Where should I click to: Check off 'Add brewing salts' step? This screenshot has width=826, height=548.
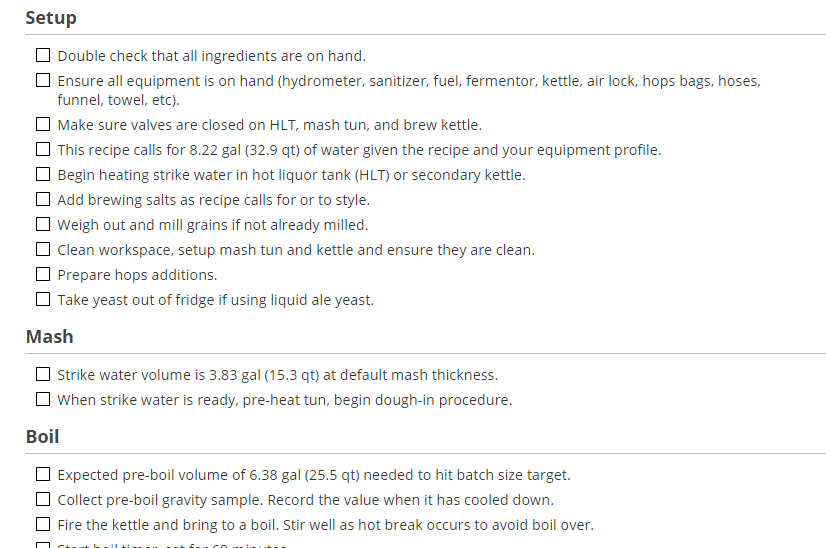[x=43, y=200]
